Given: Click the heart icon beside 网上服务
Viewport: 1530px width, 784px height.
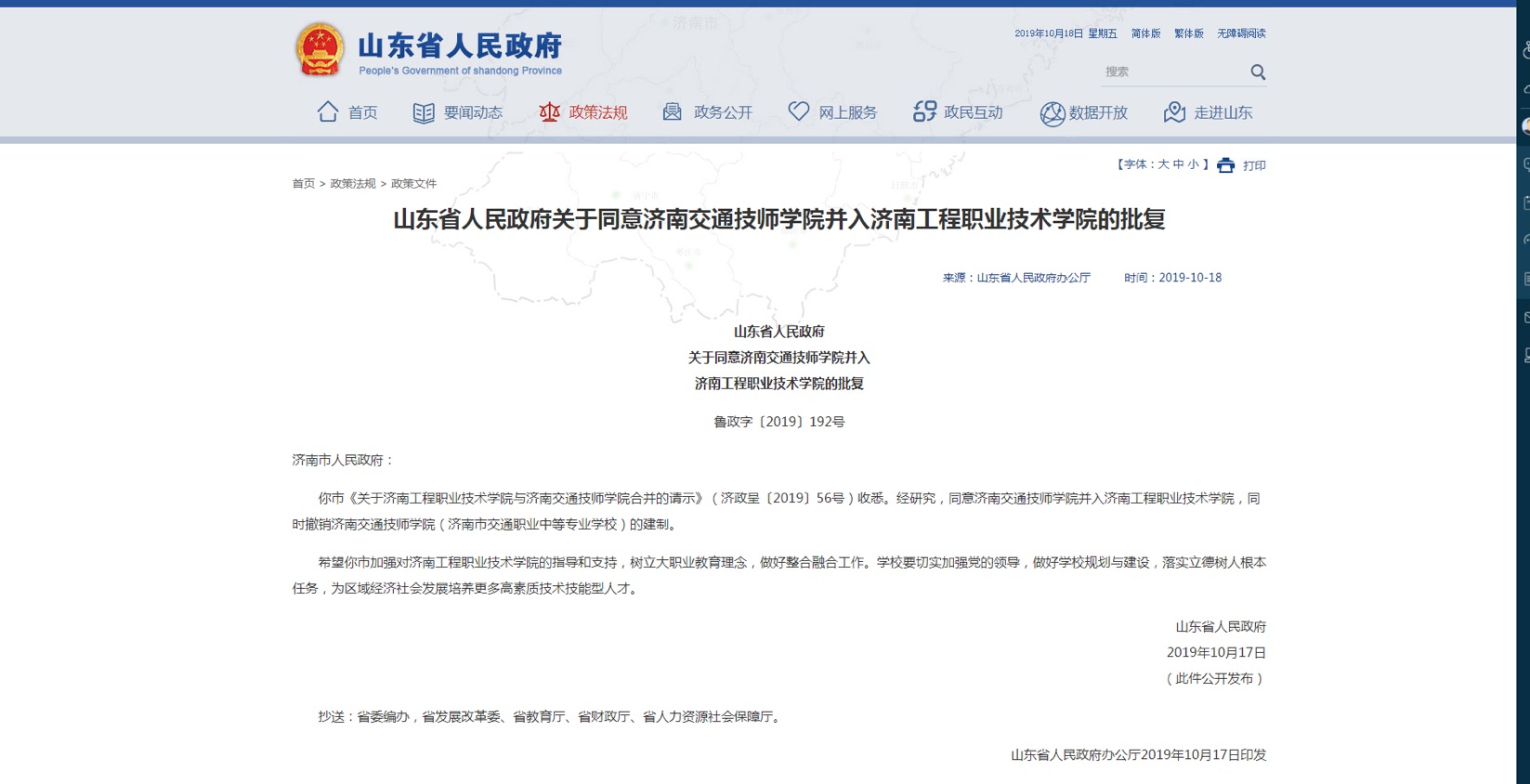Looking at the screenshot, I should click(799, 111).
